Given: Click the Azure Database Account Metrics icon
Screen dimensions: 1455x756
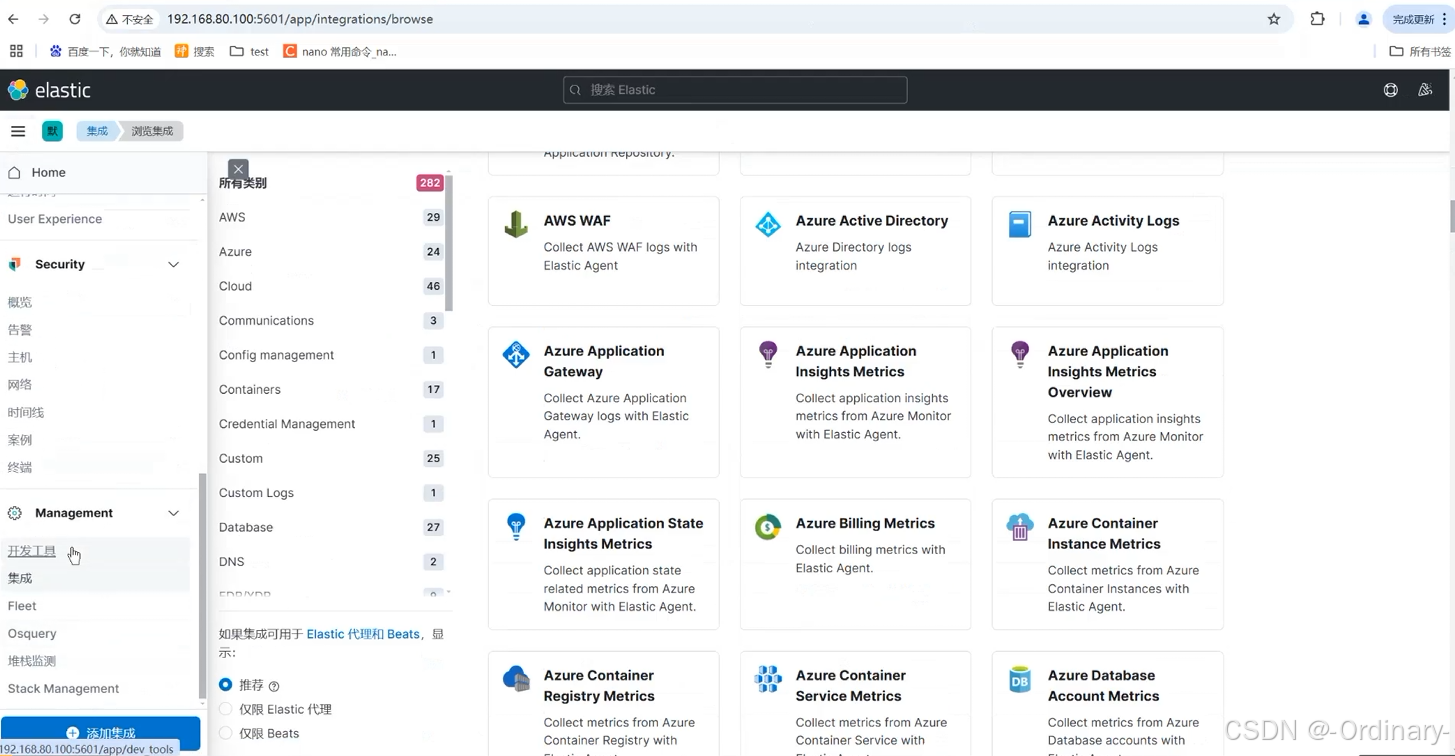Looking at the screenshot, I should (x=1020, y=678).
